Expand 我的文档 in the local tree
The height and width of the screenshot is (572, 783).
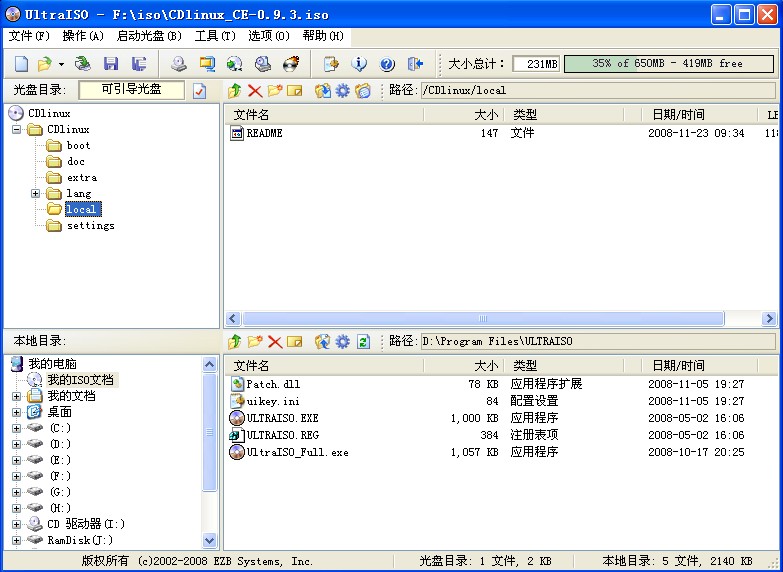pos(16,397)
